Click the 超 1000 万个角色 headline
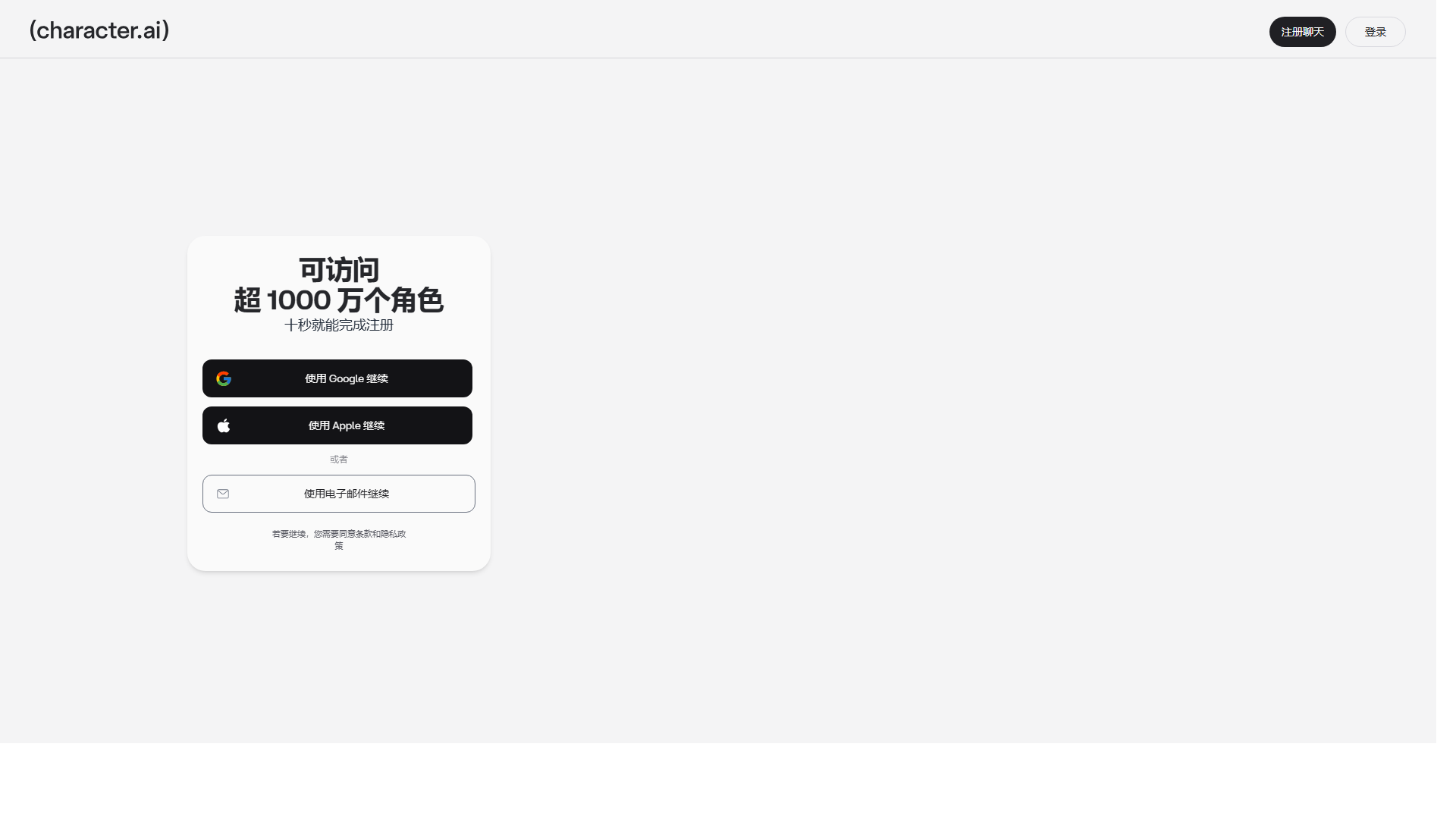The image size is (1456, 819). click(x=339, y=300)
